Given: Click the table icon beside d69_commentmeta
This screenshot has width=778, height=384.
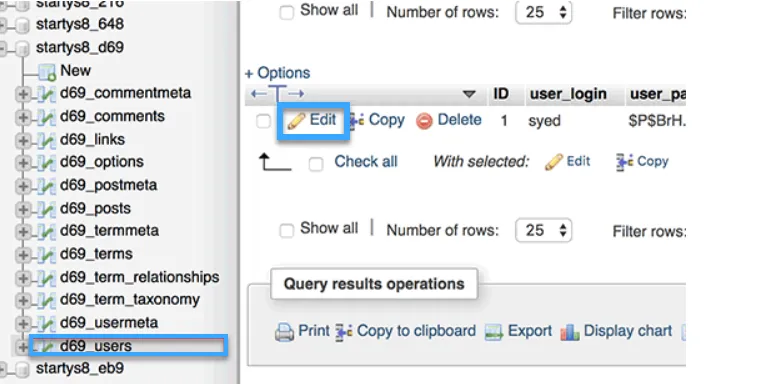Looking at the screenshot, I should [46, 94].
